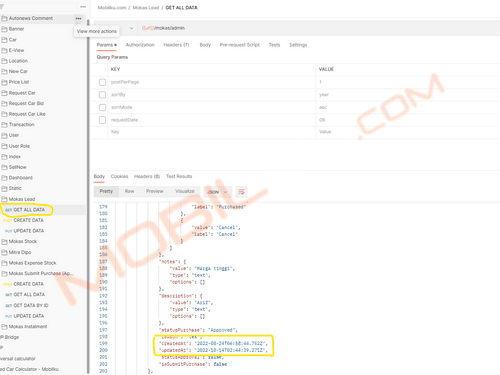Screen dimensions: 500x375
Task: Switch to the Authorization tab
Action: tap(140, 45)
